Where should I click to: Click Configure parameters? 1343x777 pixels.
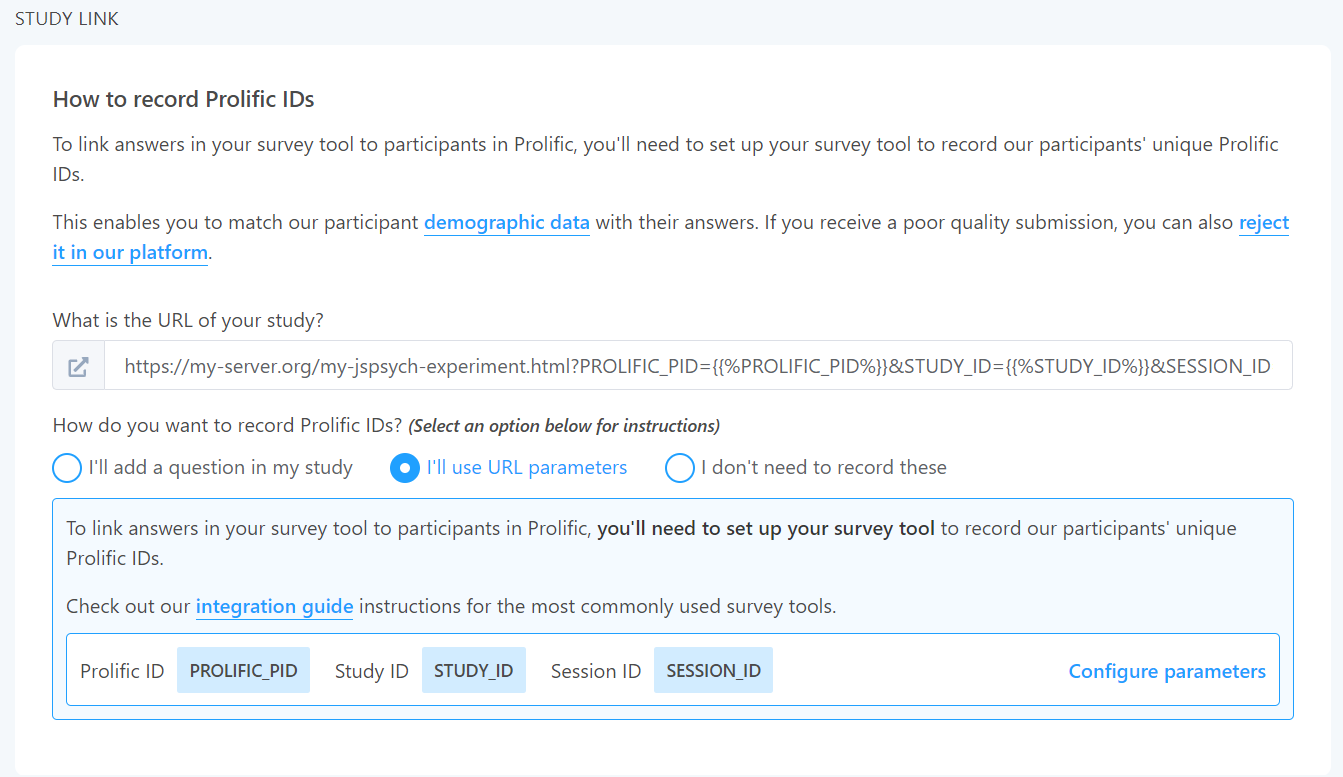(x=1167, y=671)
